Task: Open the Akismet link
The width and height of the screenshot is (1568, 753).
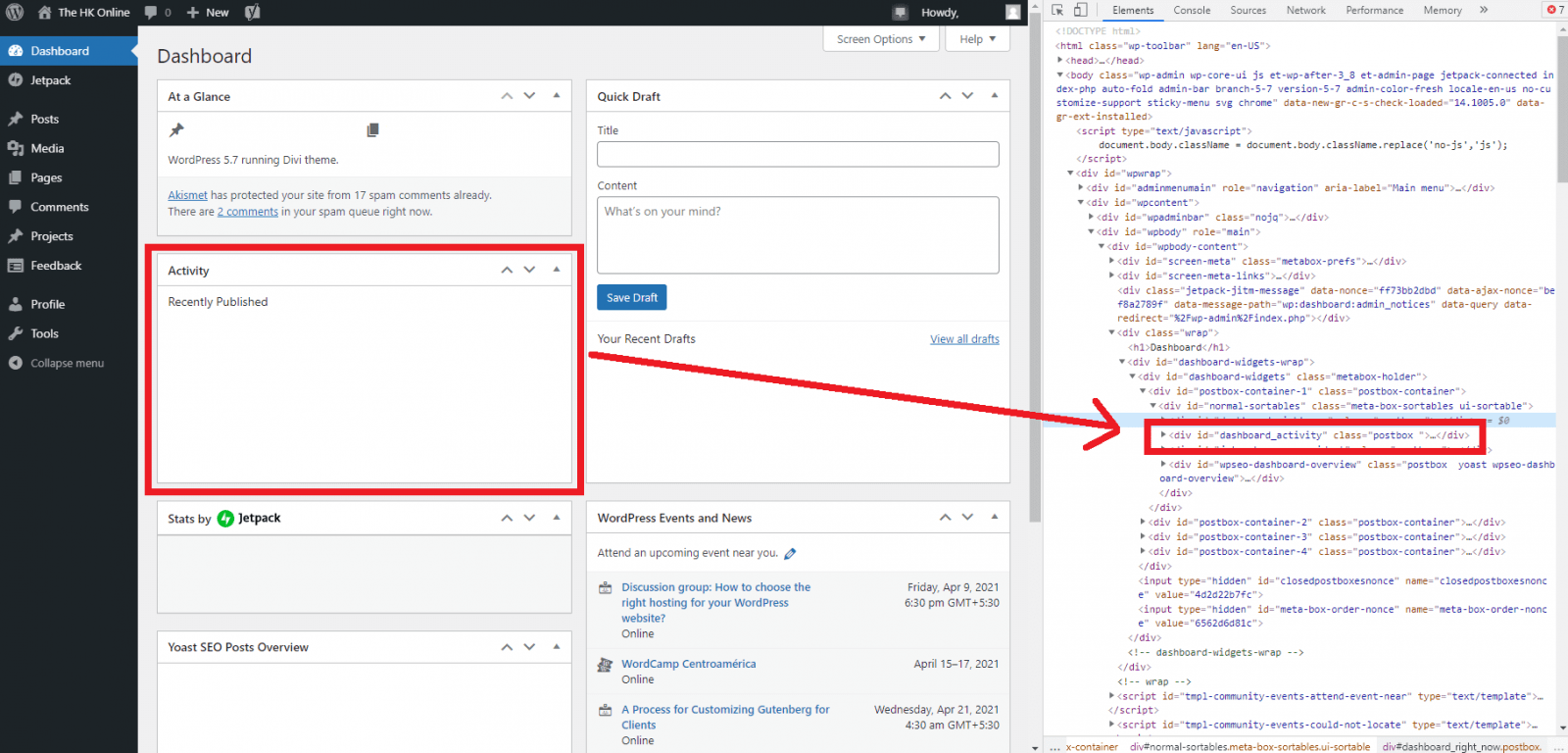Action: click(187, 195)
